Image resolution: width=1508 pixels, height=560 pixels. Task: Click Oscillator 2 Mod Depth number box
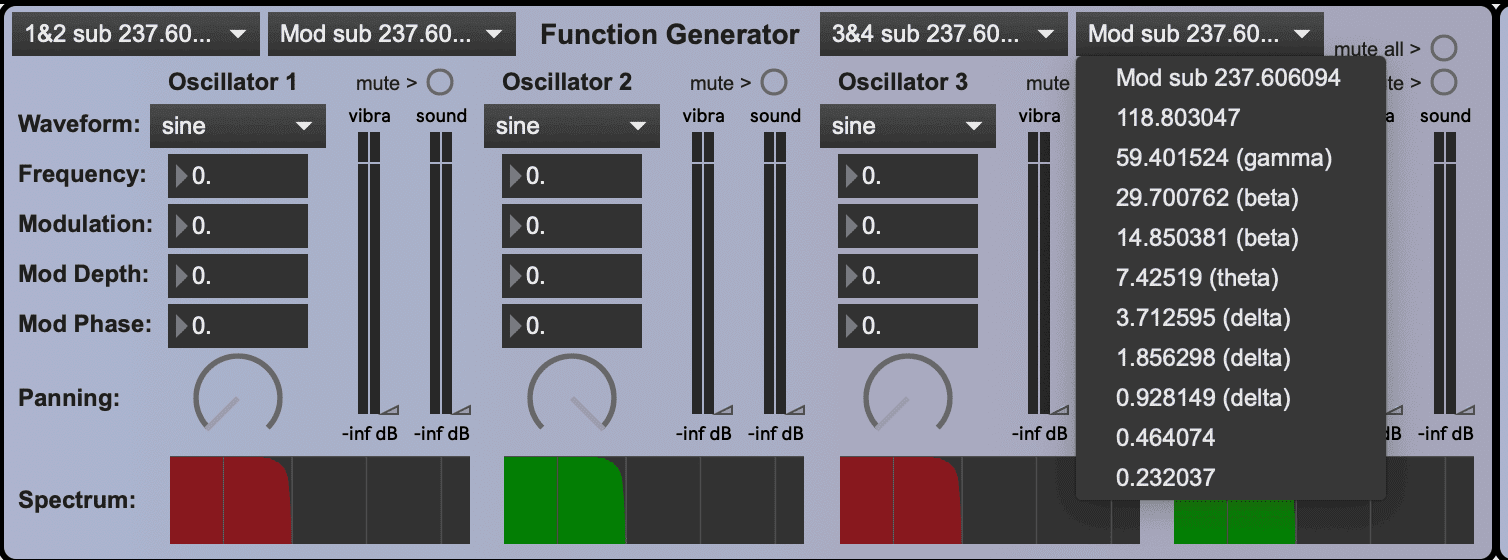(572, 276)
